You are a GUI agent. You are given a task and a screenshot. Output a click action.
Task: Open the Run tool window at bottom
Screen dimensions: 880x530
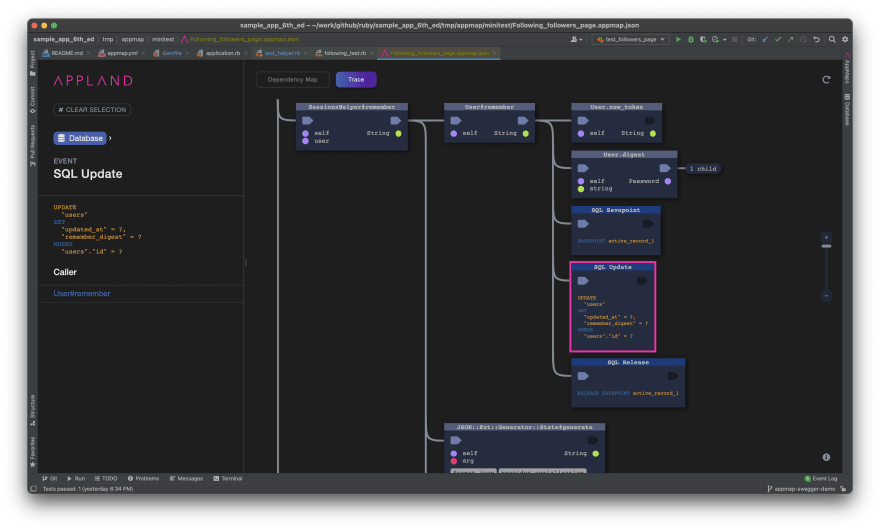click(x=76, y=479)
